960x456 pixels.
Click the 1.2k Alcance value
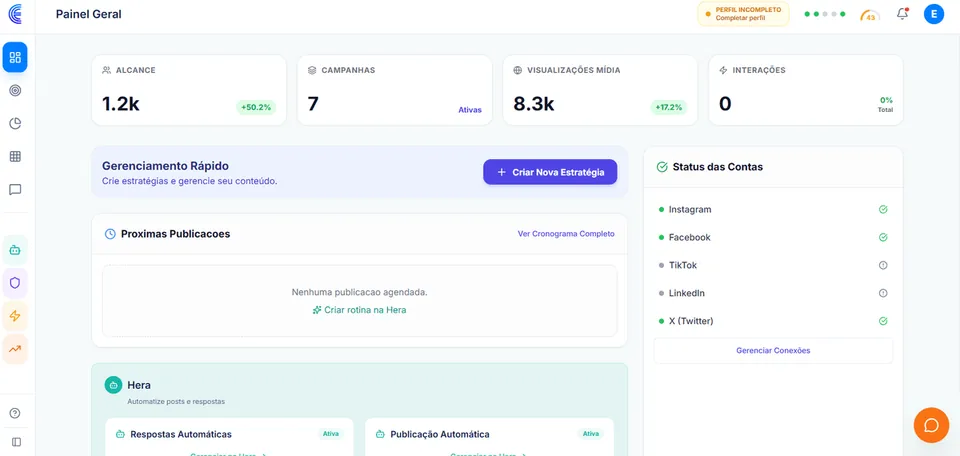121,104
